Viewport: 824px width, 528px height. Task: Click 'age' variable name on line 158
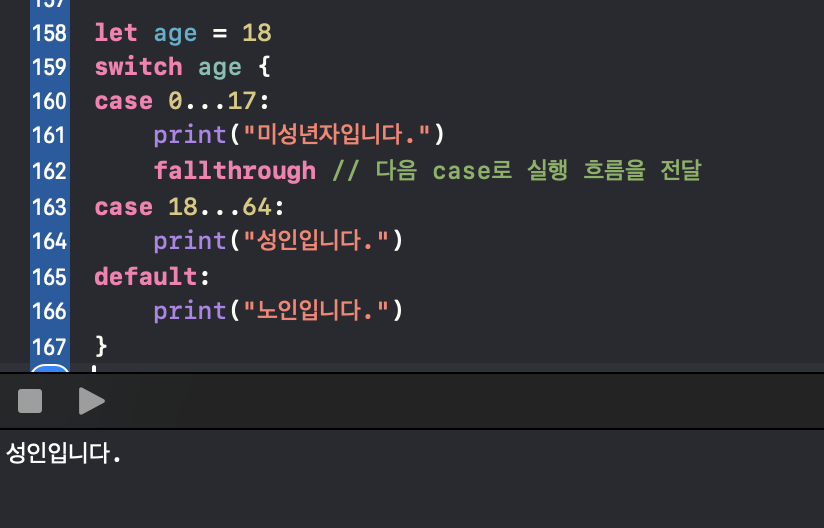(176, 34)
